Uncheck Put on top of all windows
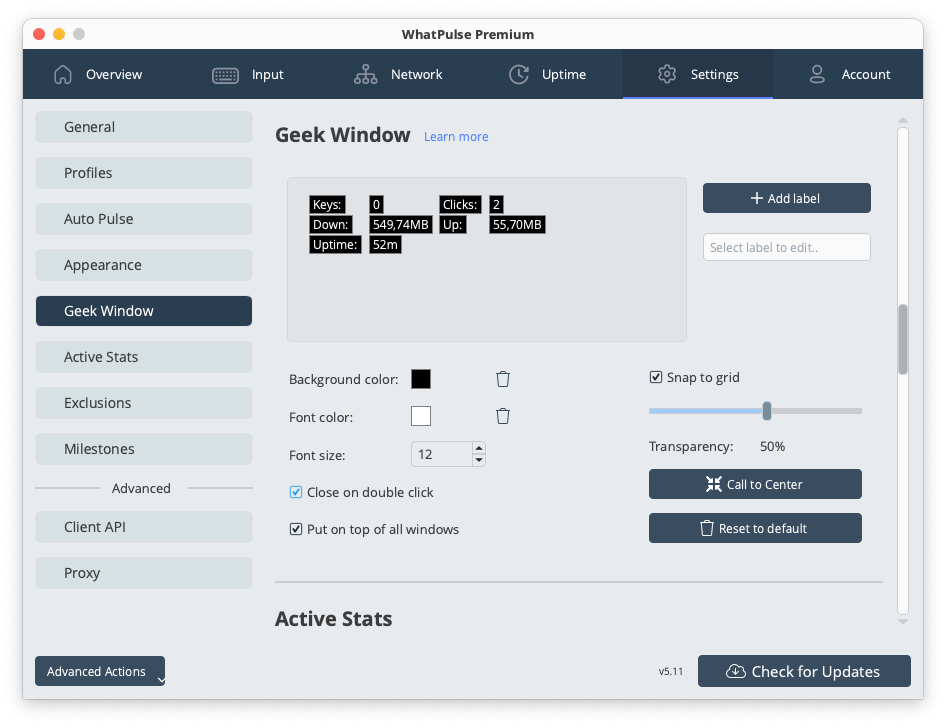 coord(296,529)
